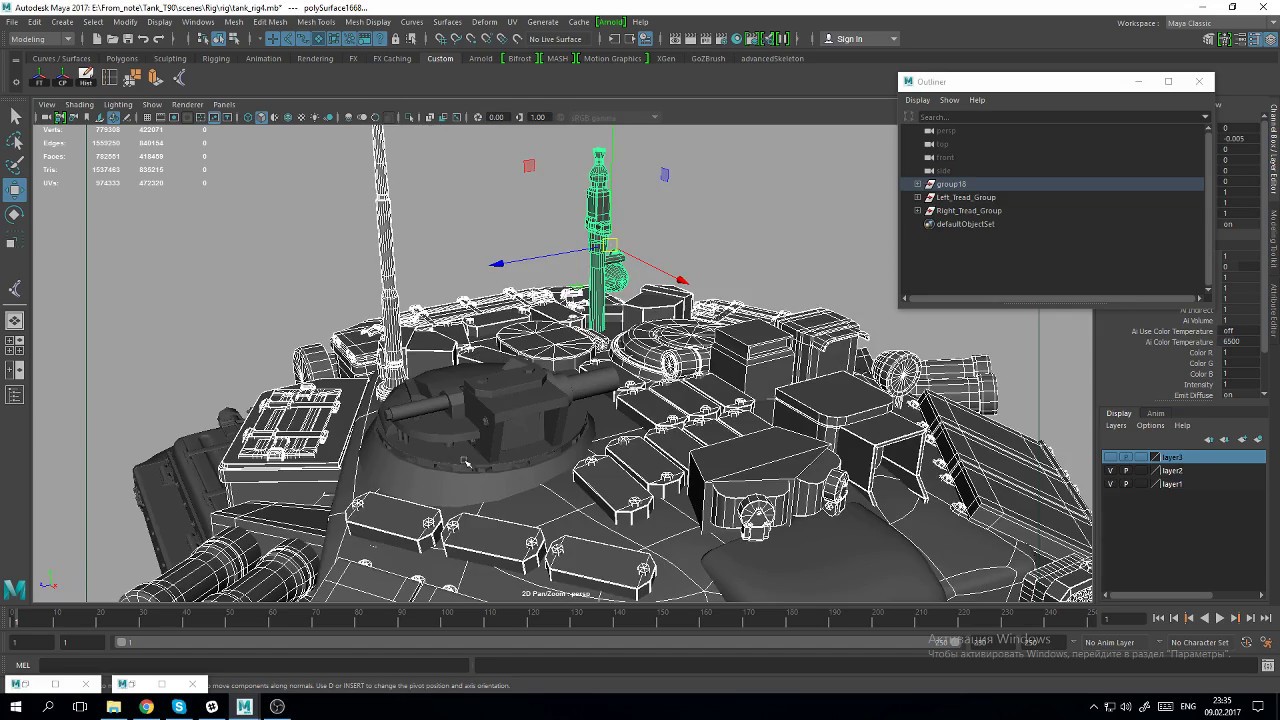Activate the Move tool in toolbox
1280x720 pixels.
15,190
